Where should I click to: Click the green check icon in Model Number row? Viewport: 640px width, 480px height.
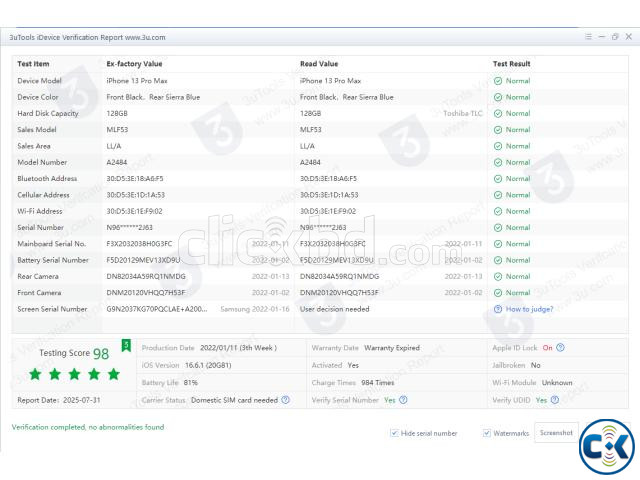click(498, 162)
